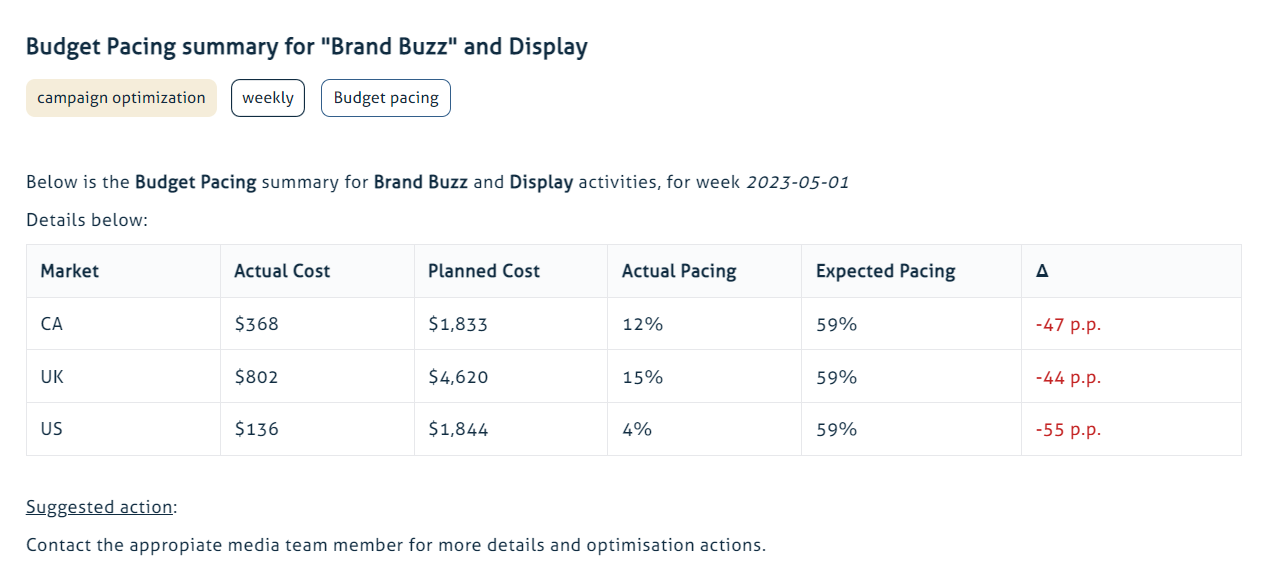Click the "Suggested action" underlined text
Screen dimensions: 1268x584
click(99, 507)
